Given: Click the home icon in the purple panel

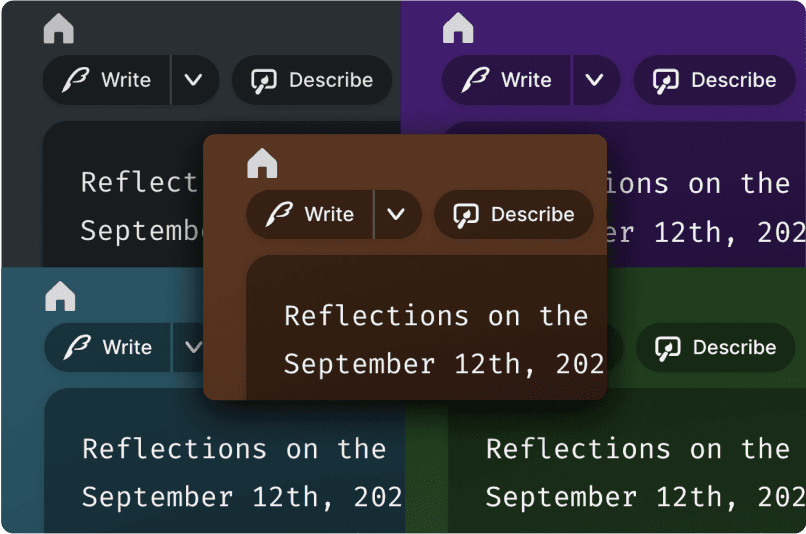Looking at the screenshot, I should [458, 28].
